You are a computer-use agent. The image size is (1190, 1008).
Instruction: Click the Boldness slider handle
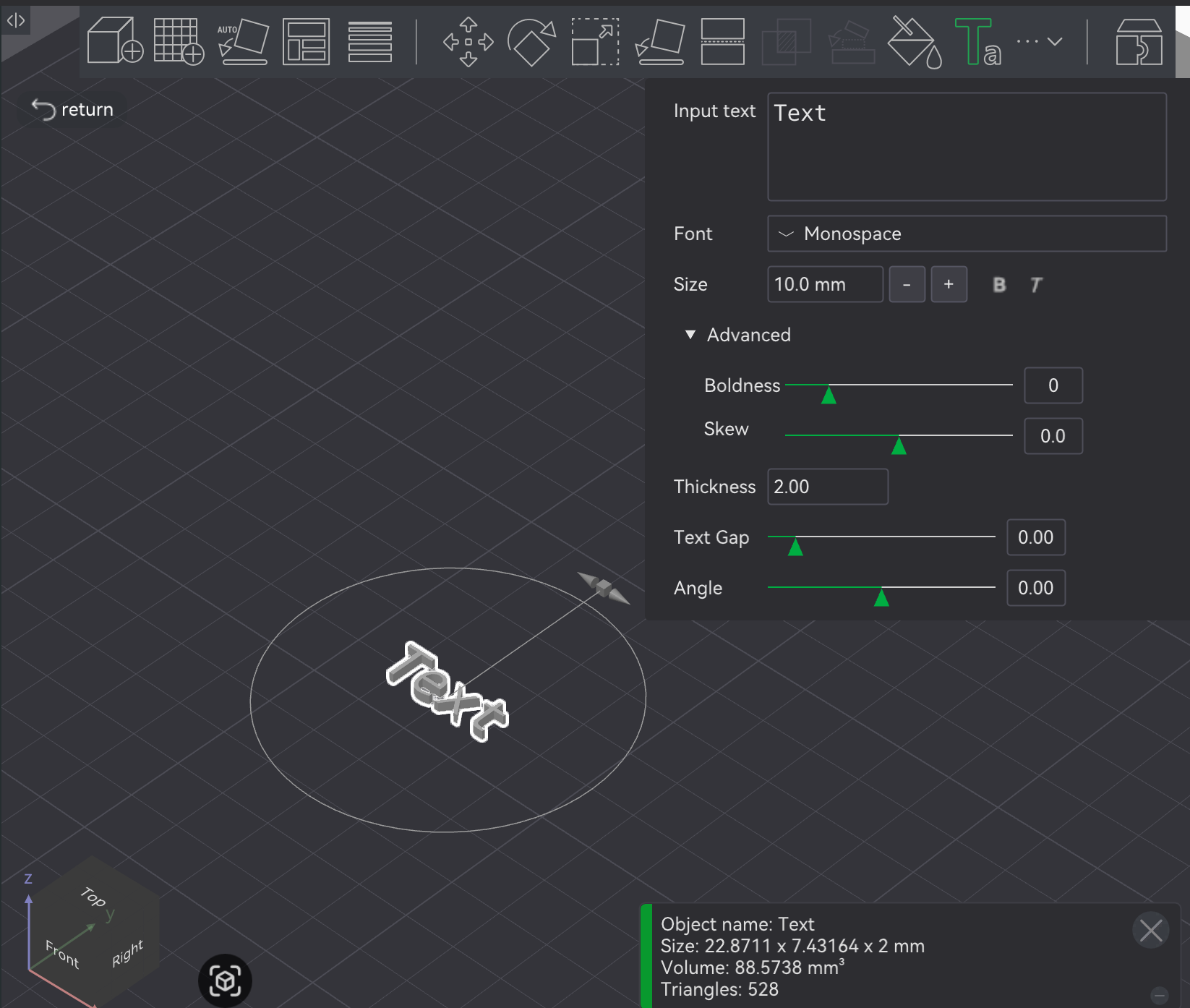coord(829,395)
